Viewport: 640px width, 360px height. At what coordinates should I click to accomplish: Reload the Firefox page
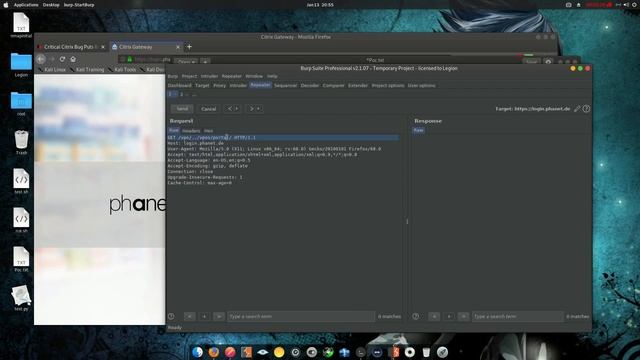click(x=62, y=59)
